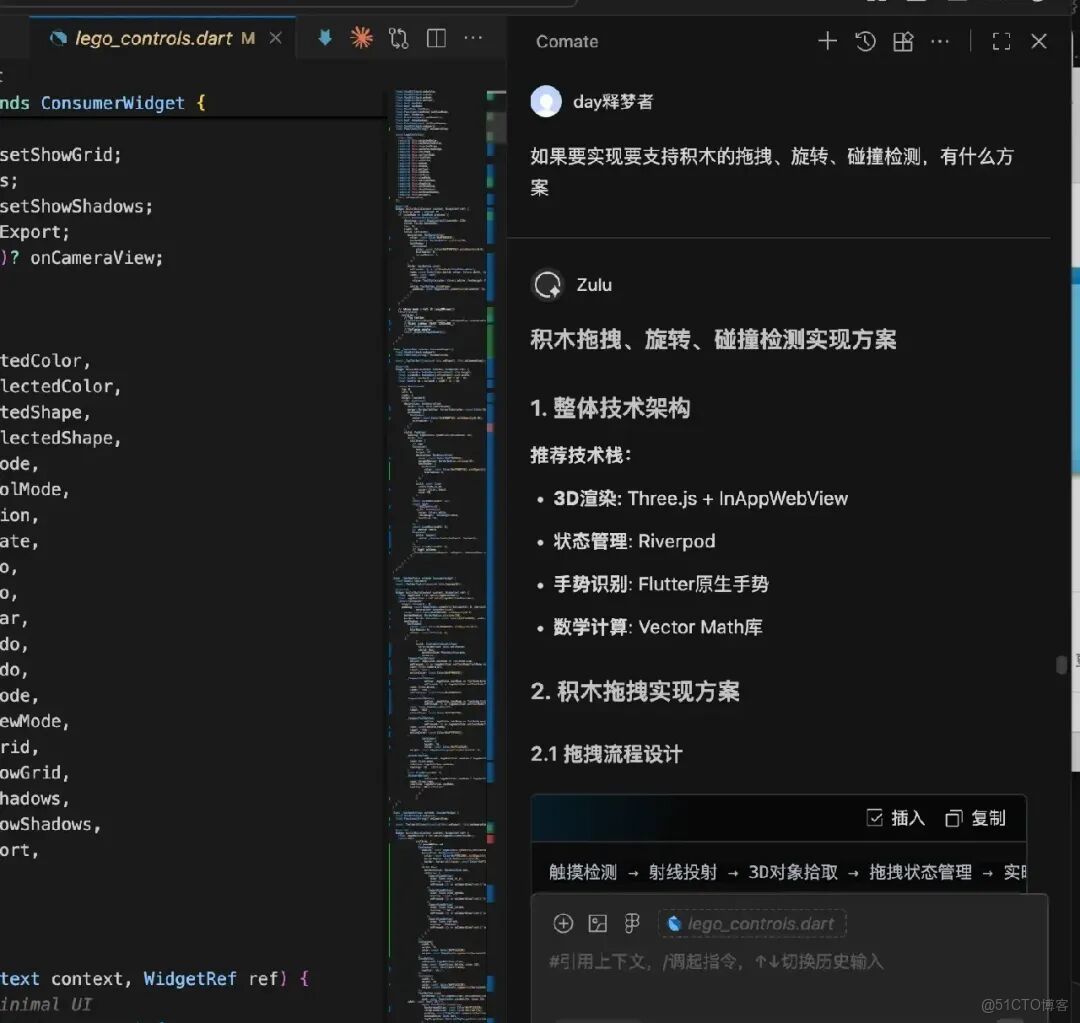Click the orange spark icon in the toolbar

pos(360,37)
